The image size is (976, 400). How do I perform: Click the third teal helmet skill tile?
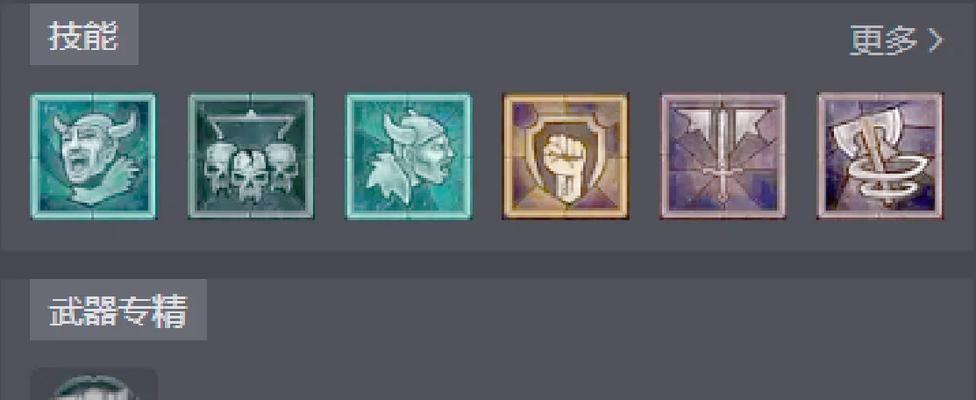tap(408, 156)
